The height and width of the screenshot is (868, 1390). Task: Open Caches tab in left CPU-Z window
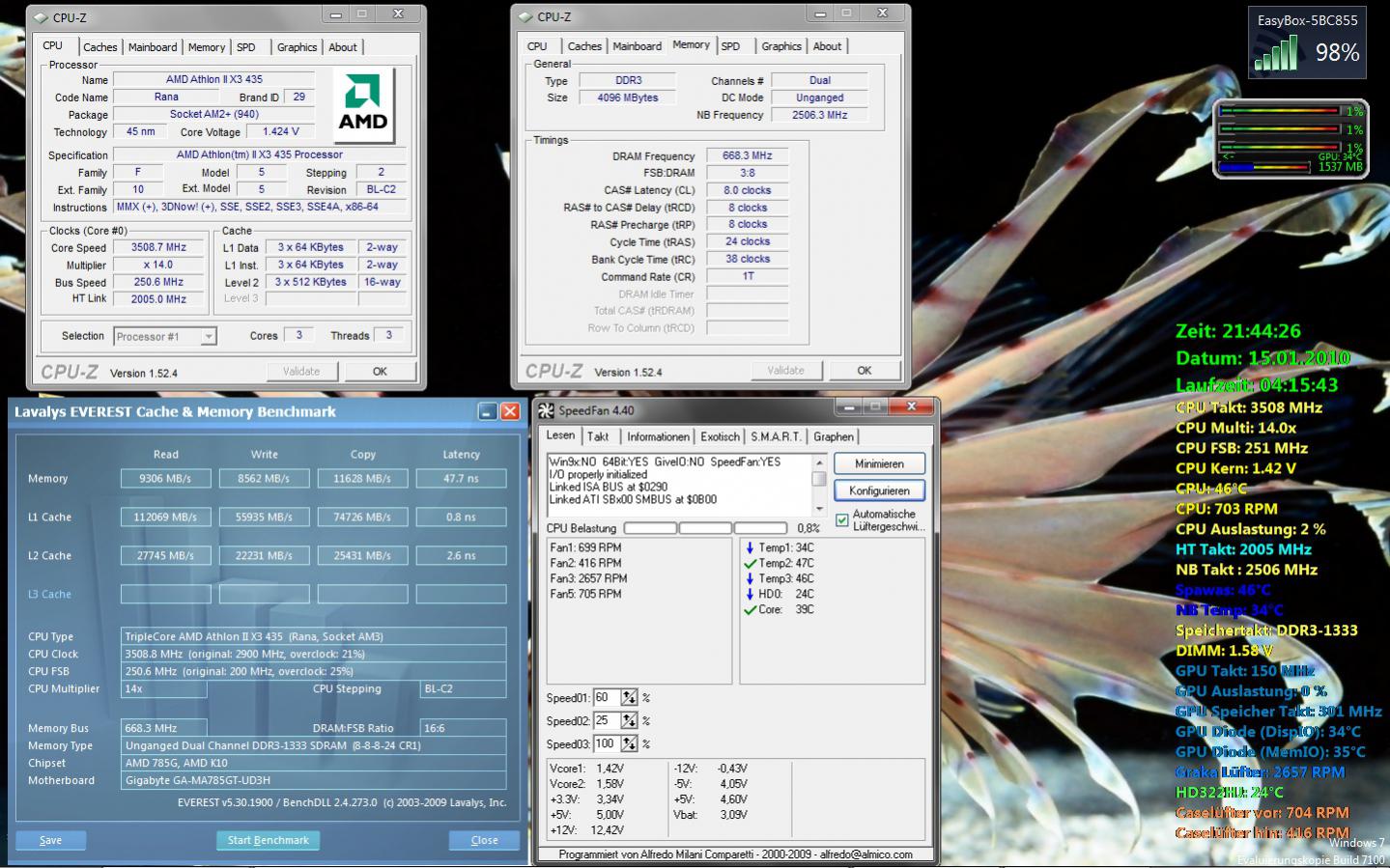tap(99, 47)
